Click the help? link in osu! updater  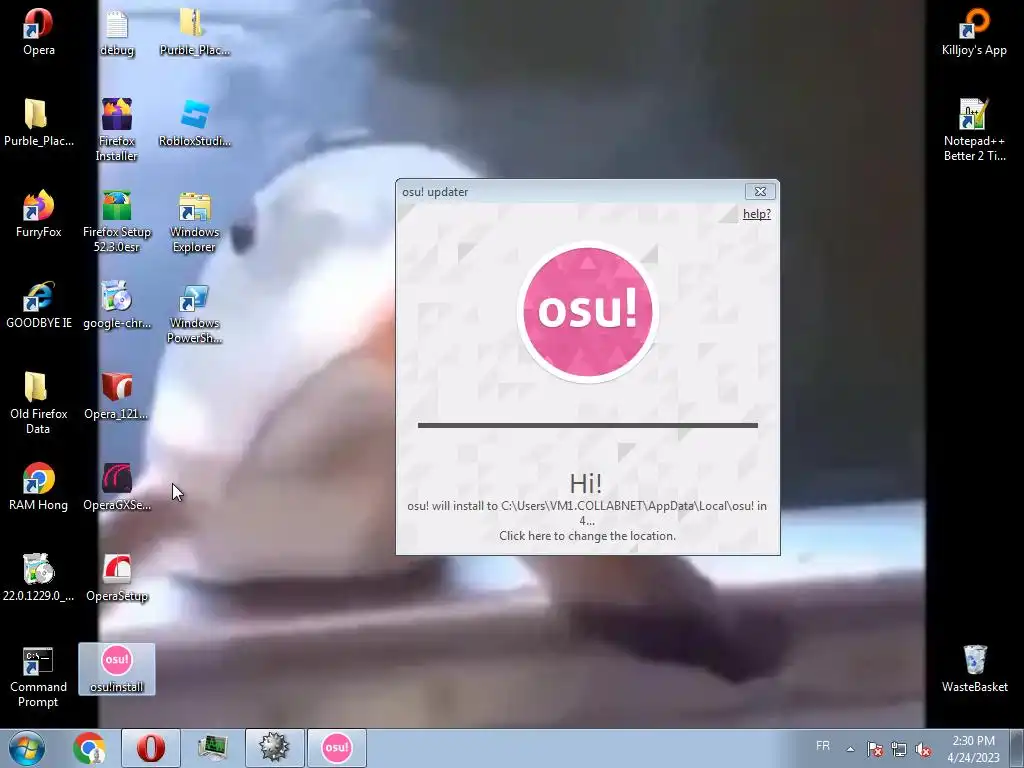(x=756, y=214)
